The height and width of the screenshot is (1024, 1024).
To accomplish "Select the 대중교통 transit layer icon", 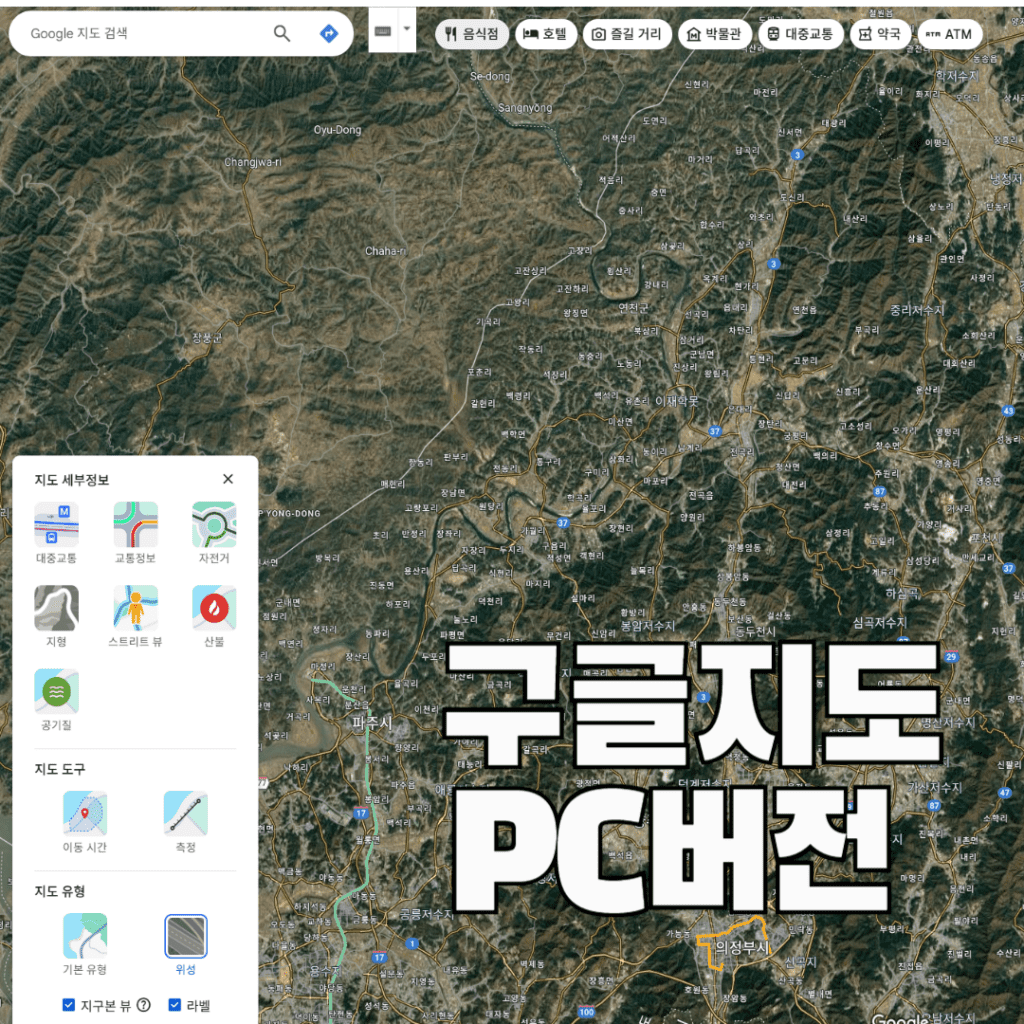I will tap(57, 524).
